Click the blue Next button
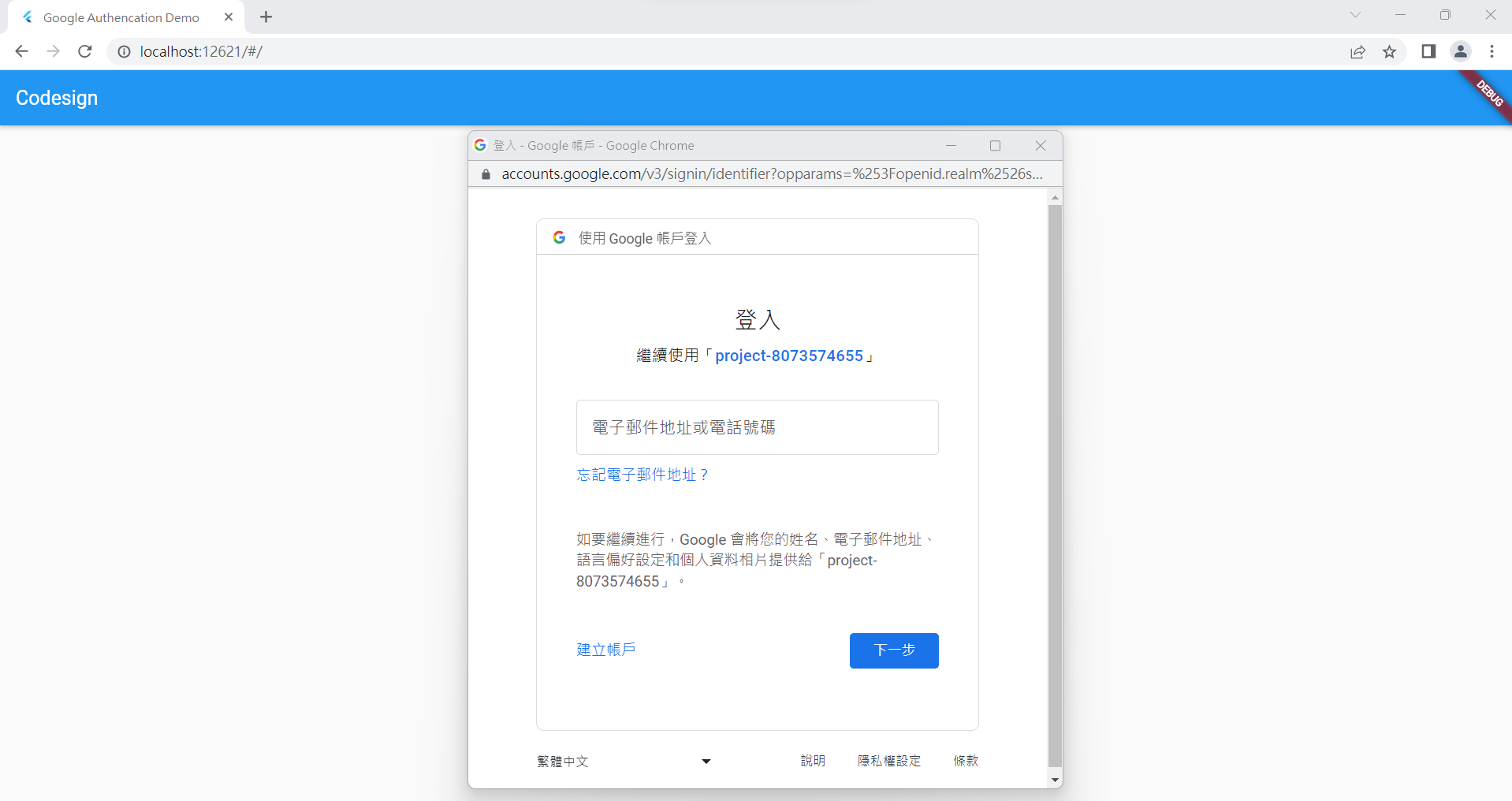1512x801 pixels. [x=894, y=650]
